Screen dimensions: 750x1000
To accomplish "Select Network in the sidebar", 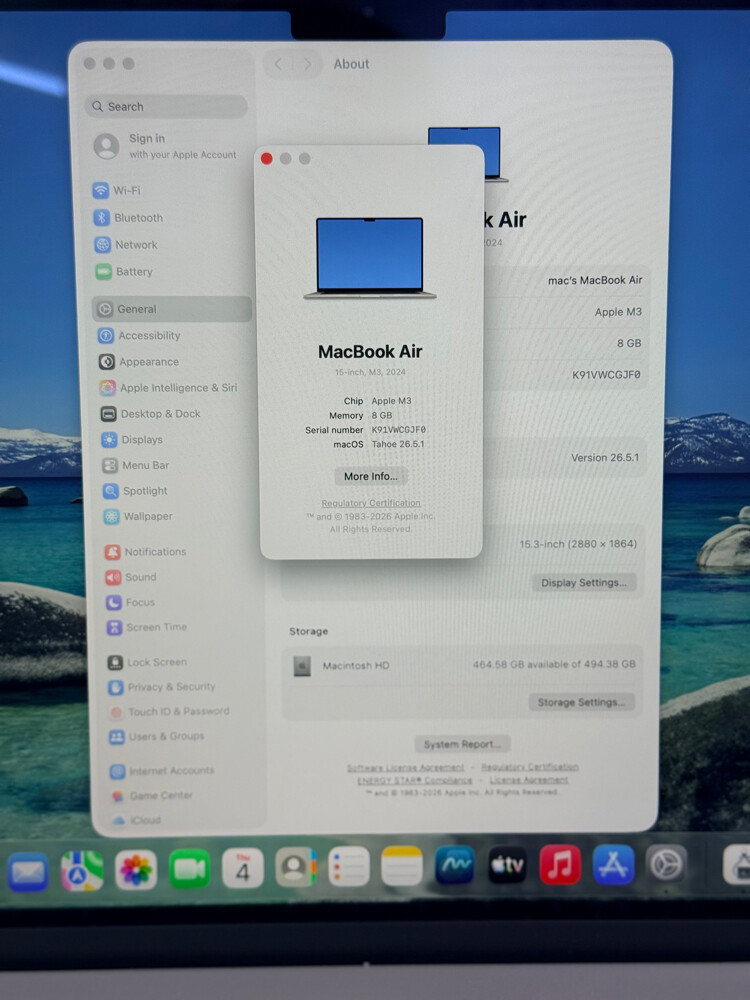I will coord(126,244).
